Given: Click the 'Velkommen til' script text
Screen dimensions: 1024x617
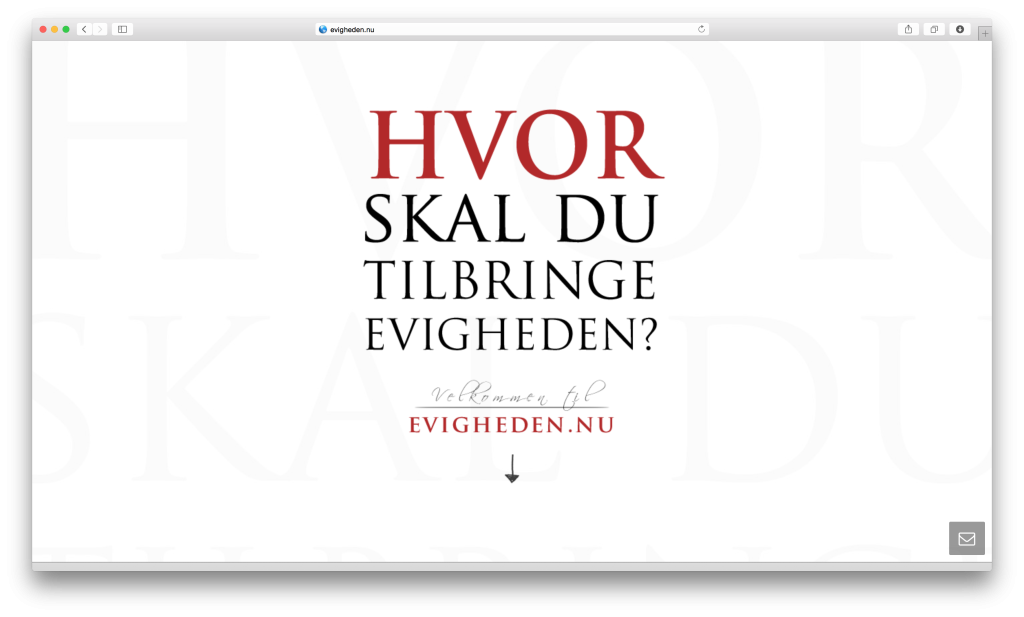Looking at the screenshot, I should (x=517, y=394).
